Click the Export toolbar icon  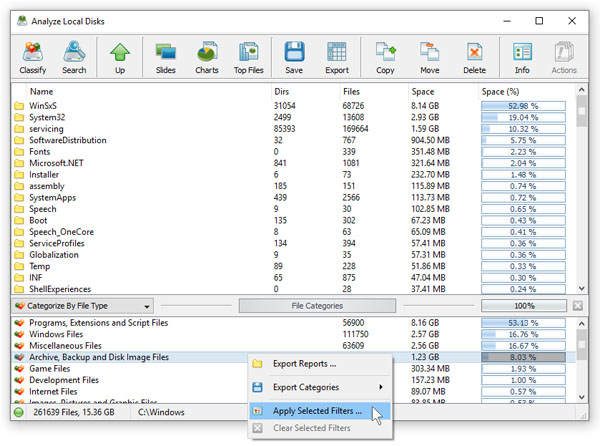[x=337, y=58]
